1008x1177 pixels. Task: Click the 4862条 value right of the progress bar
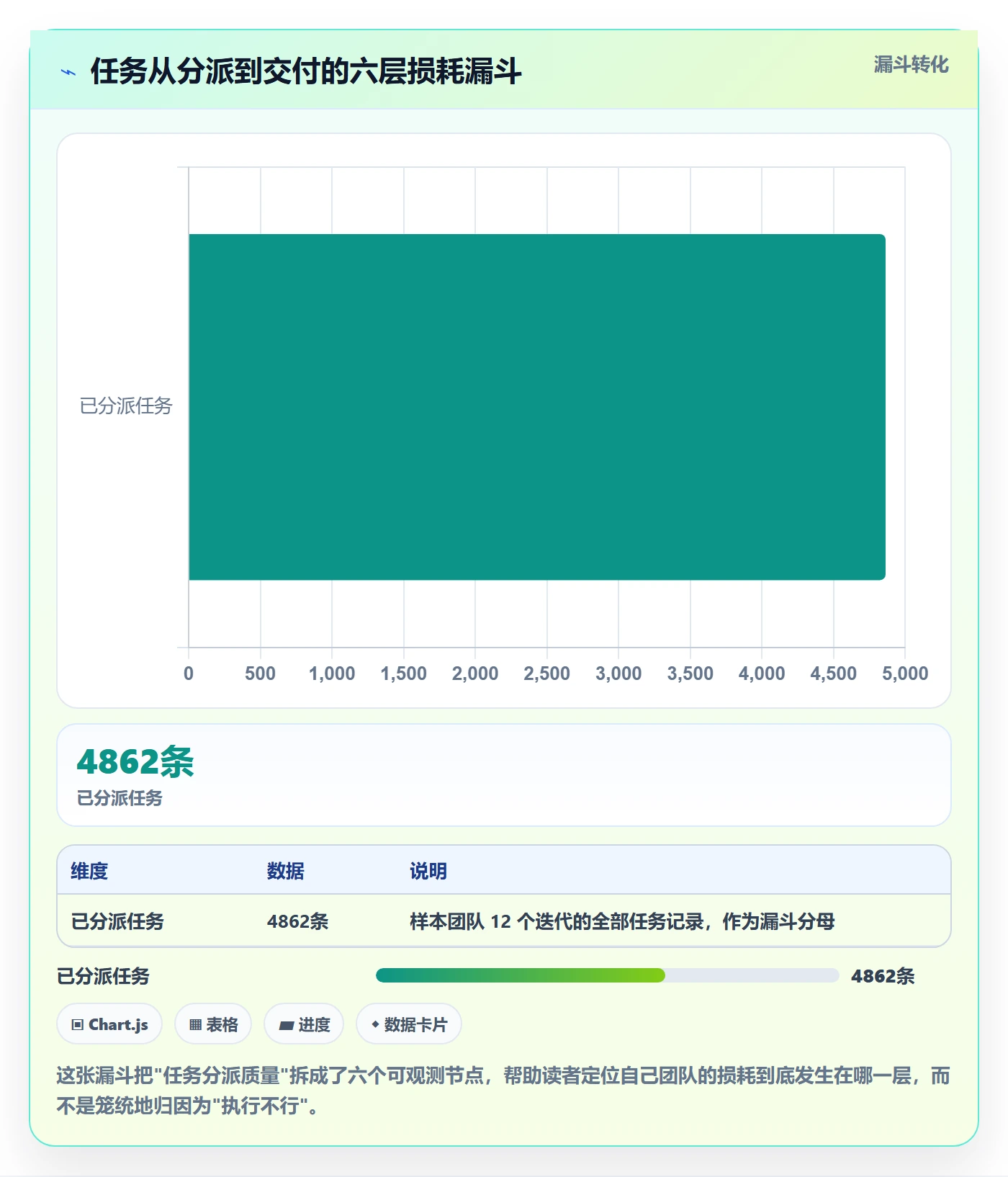(x=883, y=976)
